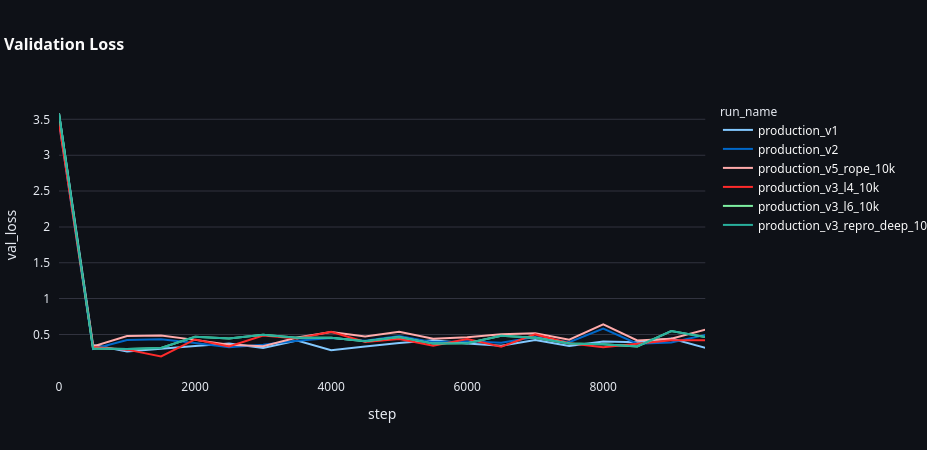Click the Validation Loss chart title

coord(64,44)
